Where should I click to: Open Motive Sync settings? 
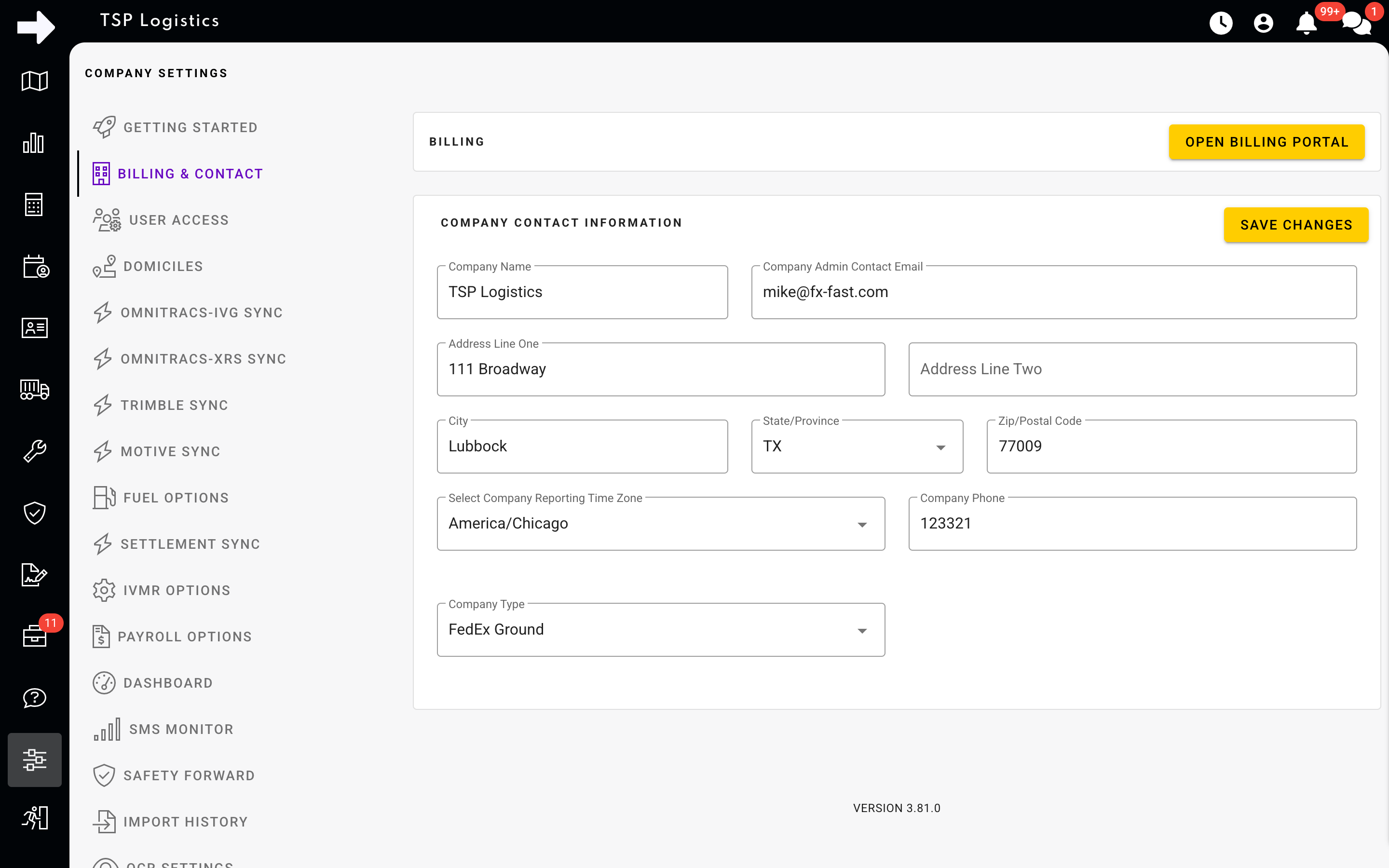pyautogui.click(x=170, y=451)
